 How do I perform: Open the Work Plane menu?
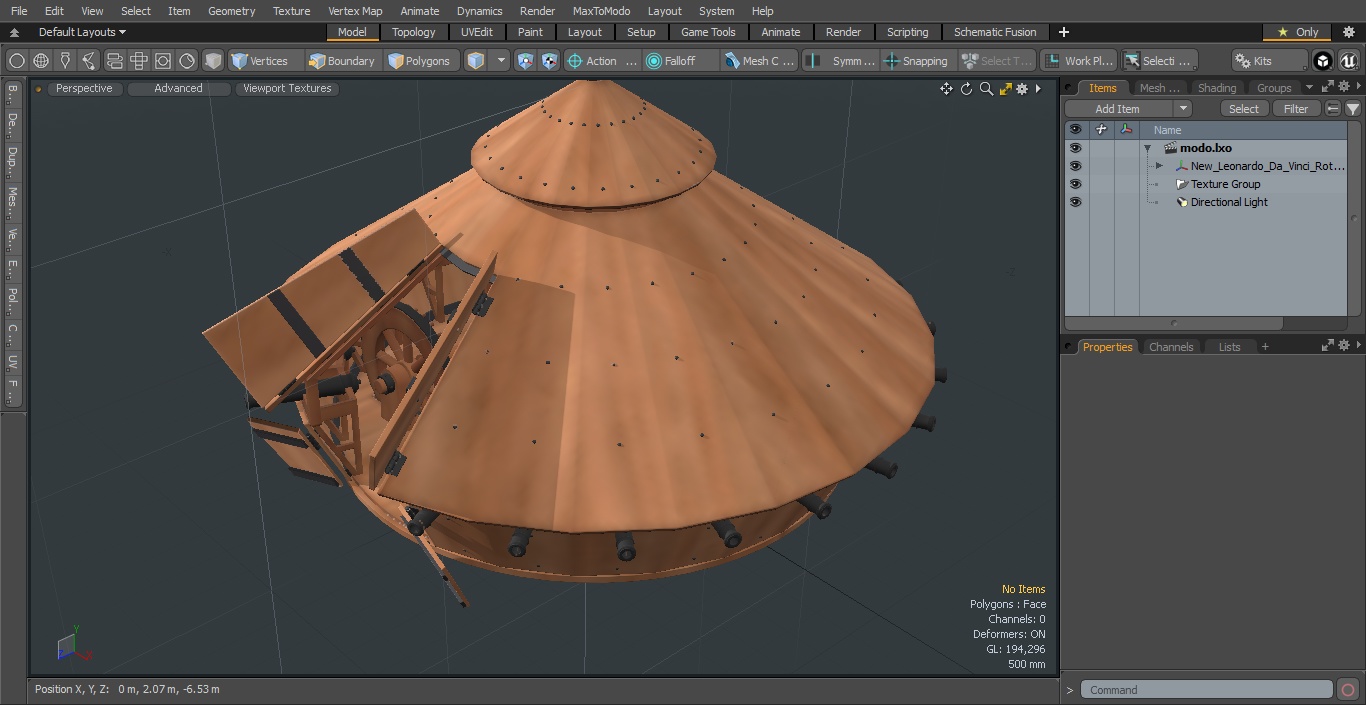tap(1078, 61)
